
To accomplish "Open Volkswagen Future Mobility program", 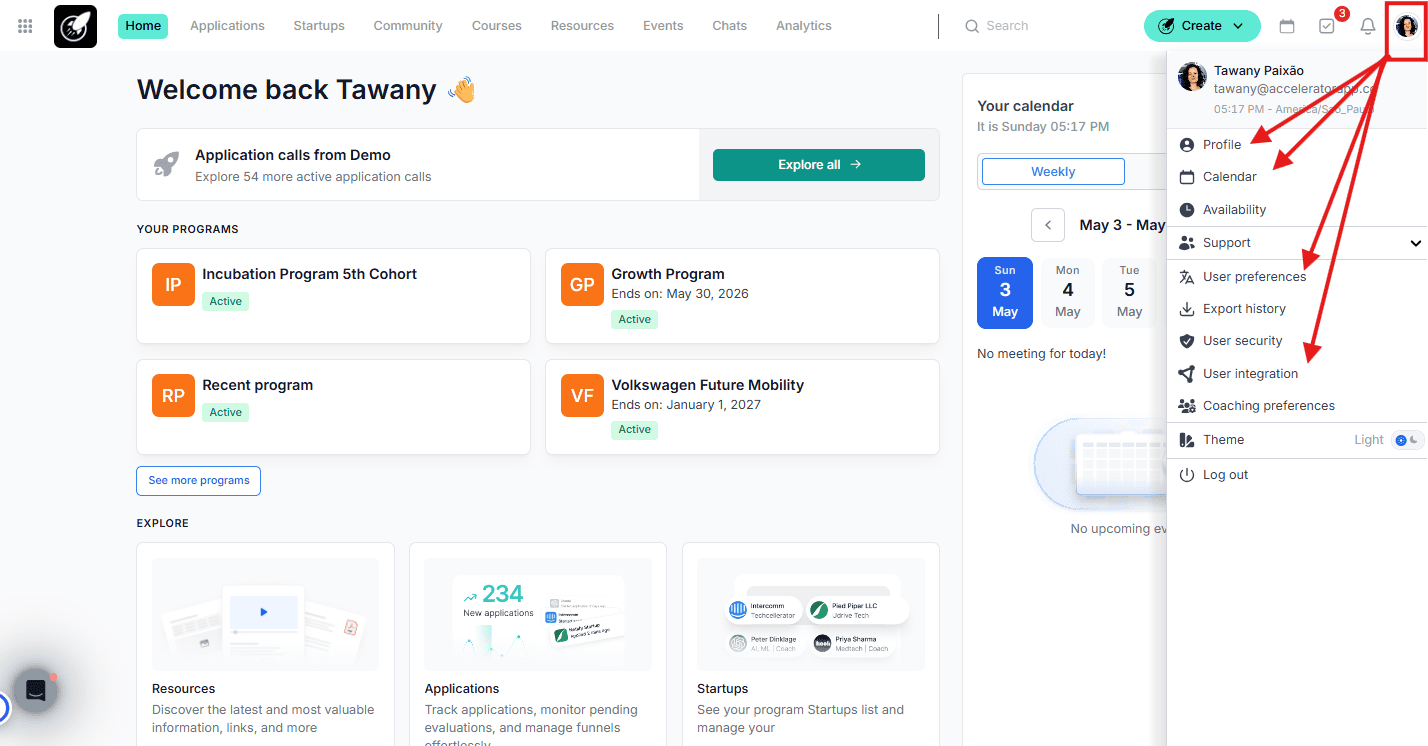I will click(742, 409).
